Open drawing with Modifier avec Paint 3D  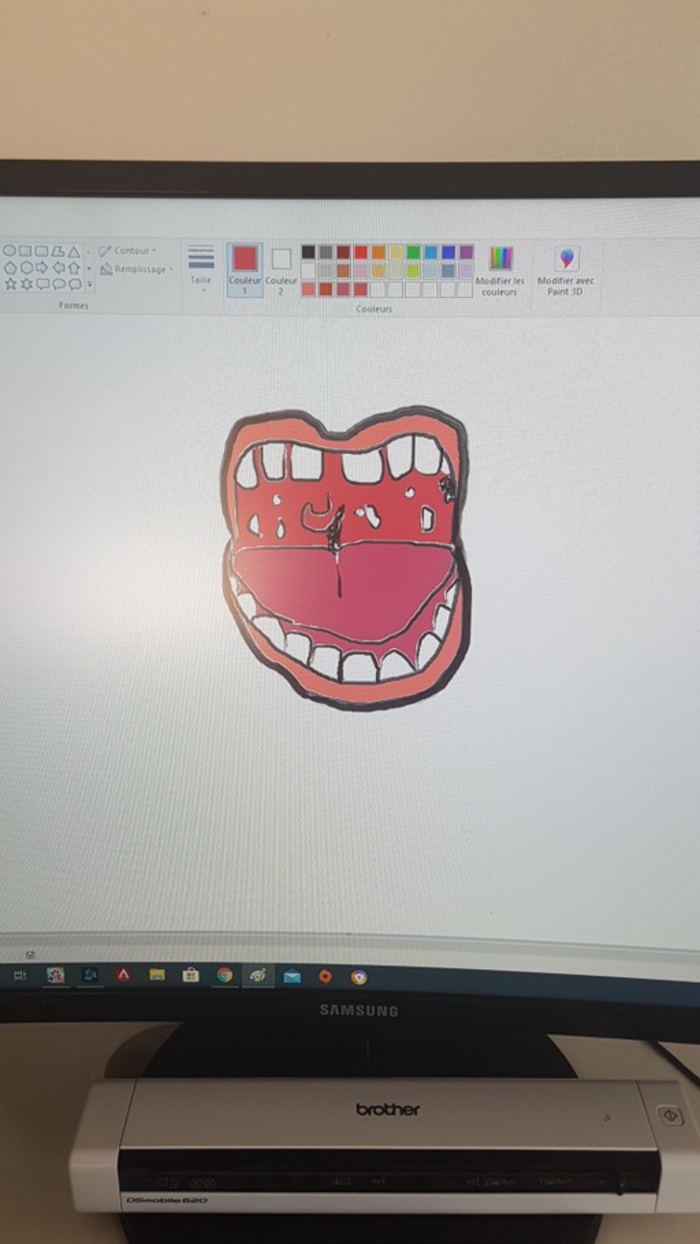click(x=566, y=270)
